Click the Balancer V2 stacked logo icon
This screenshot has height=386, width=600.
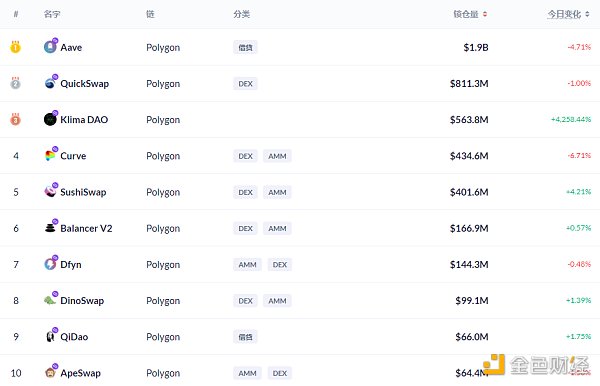coord(50,228)
